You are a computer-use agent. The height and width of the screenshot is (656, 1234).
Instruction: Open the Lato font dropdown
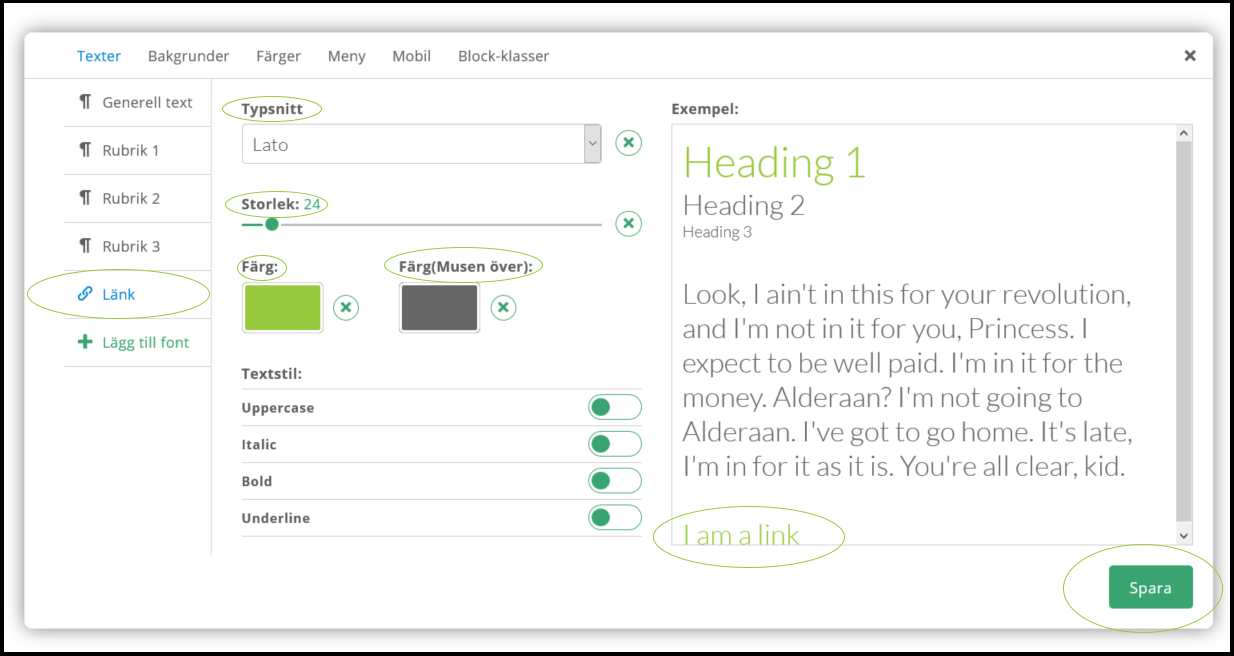pos(421,144)
